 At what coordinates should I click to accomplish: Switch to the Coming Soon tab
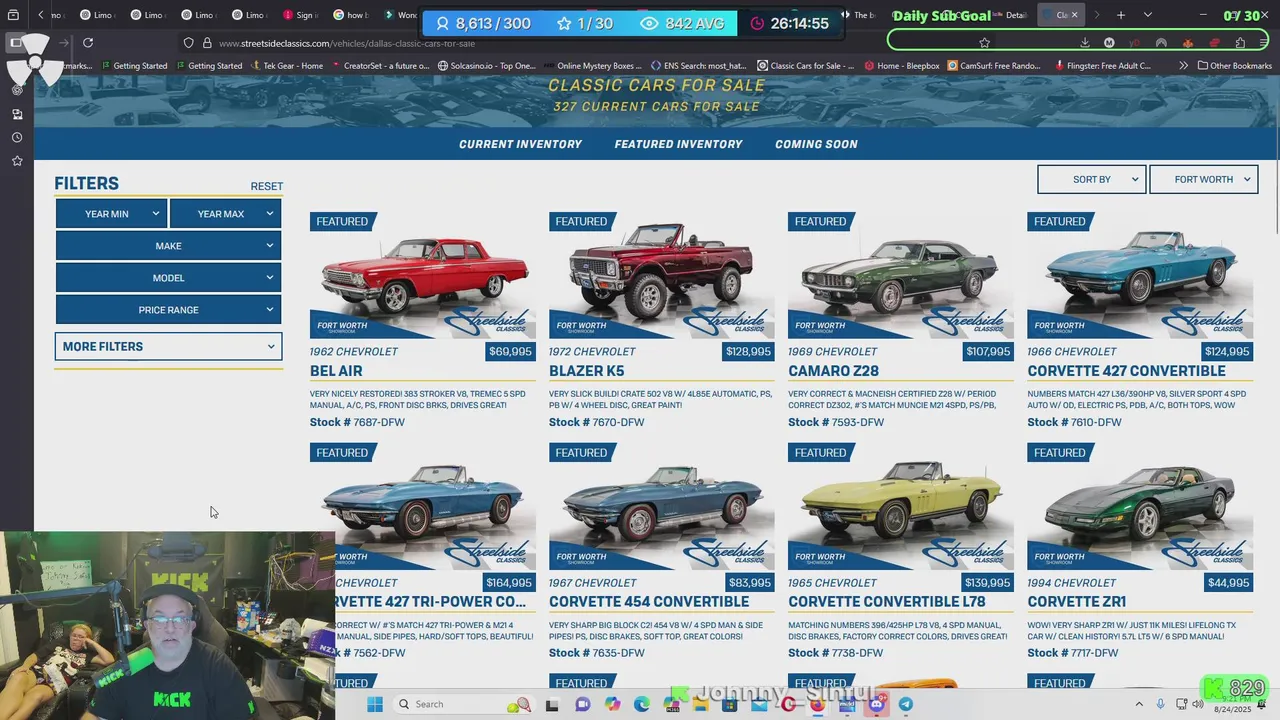pos(816,144)
